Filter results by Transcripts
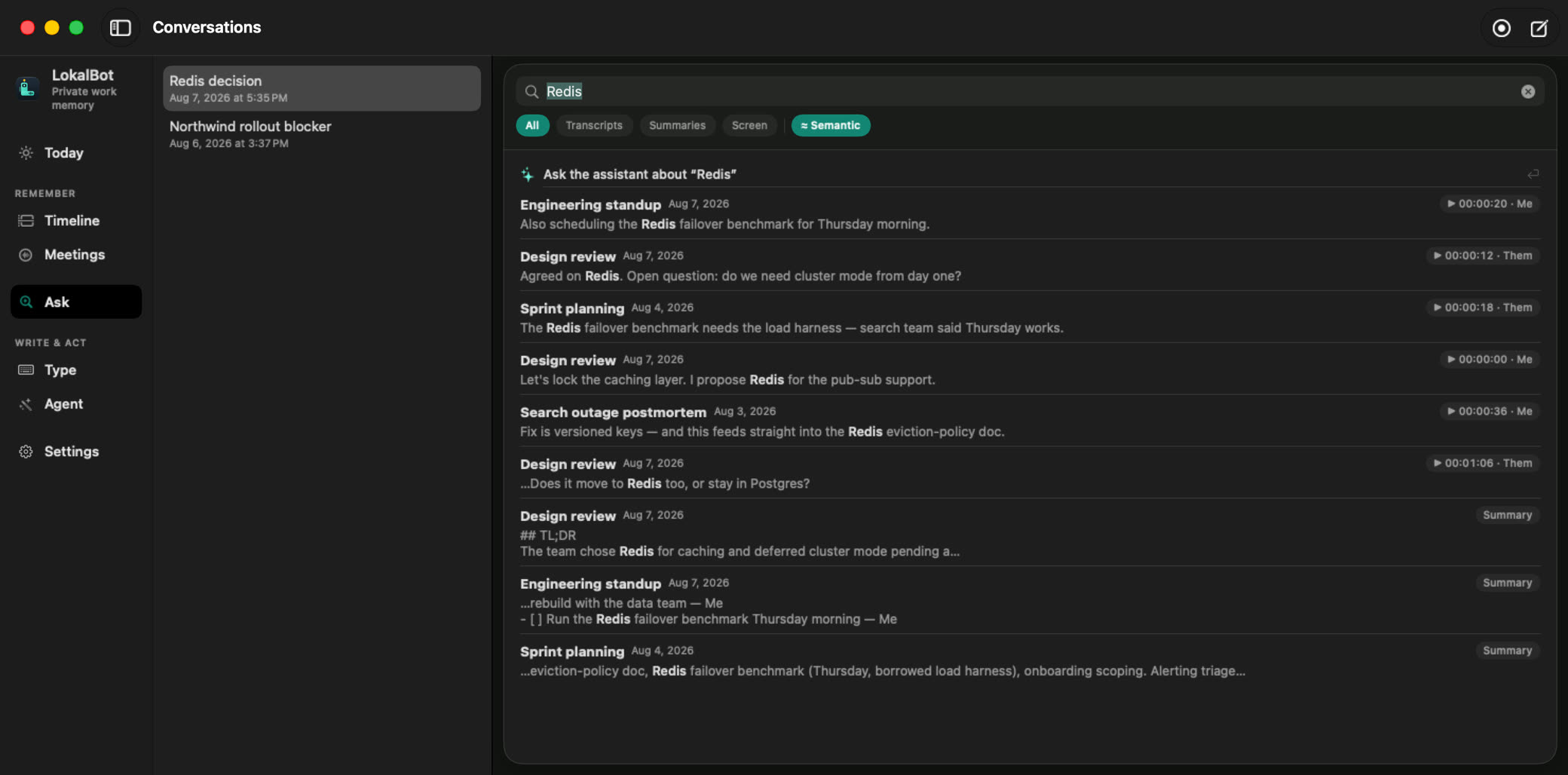The image size is (1568, 775). click(x=594, y=125)
